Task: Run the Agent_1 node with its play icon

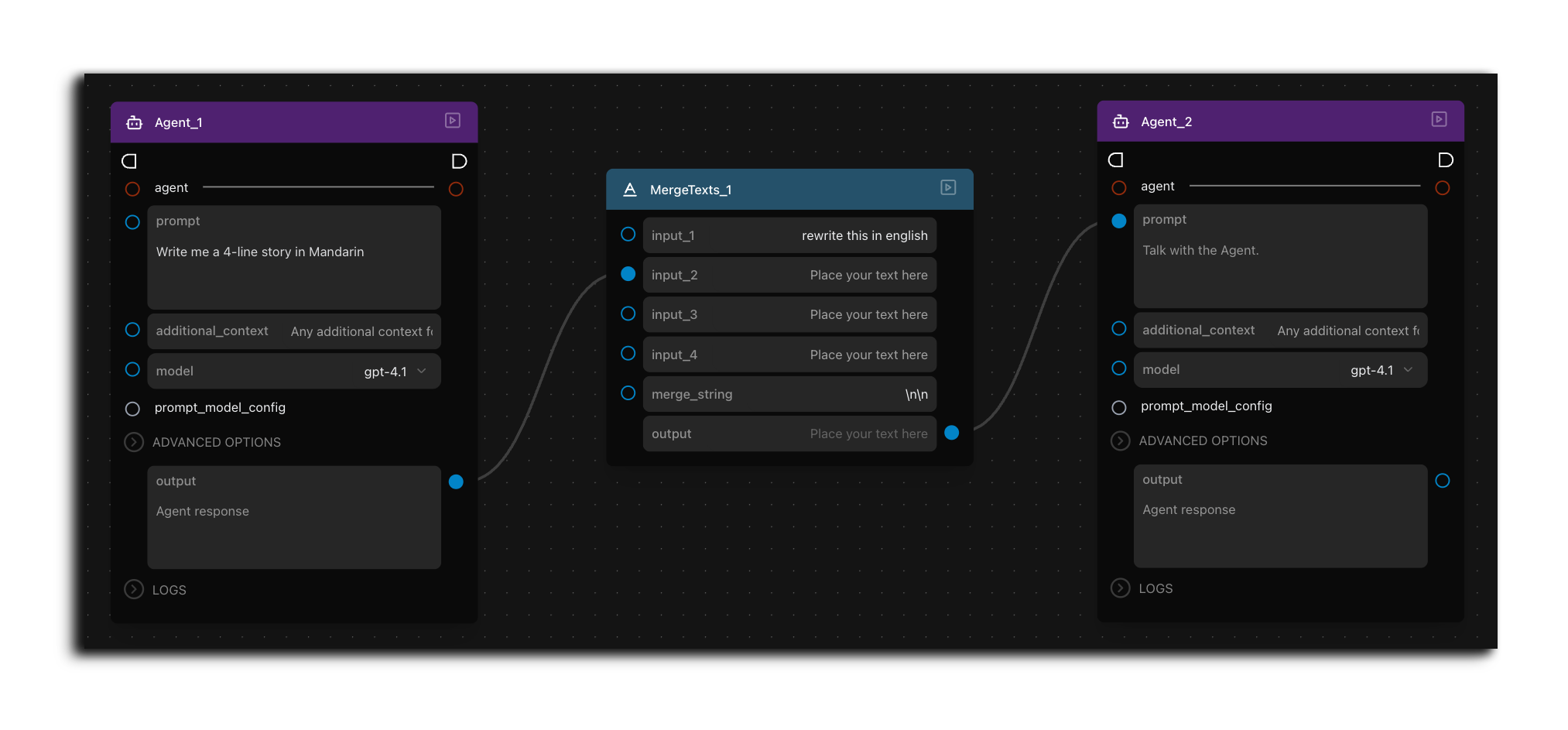Action: 453,121
